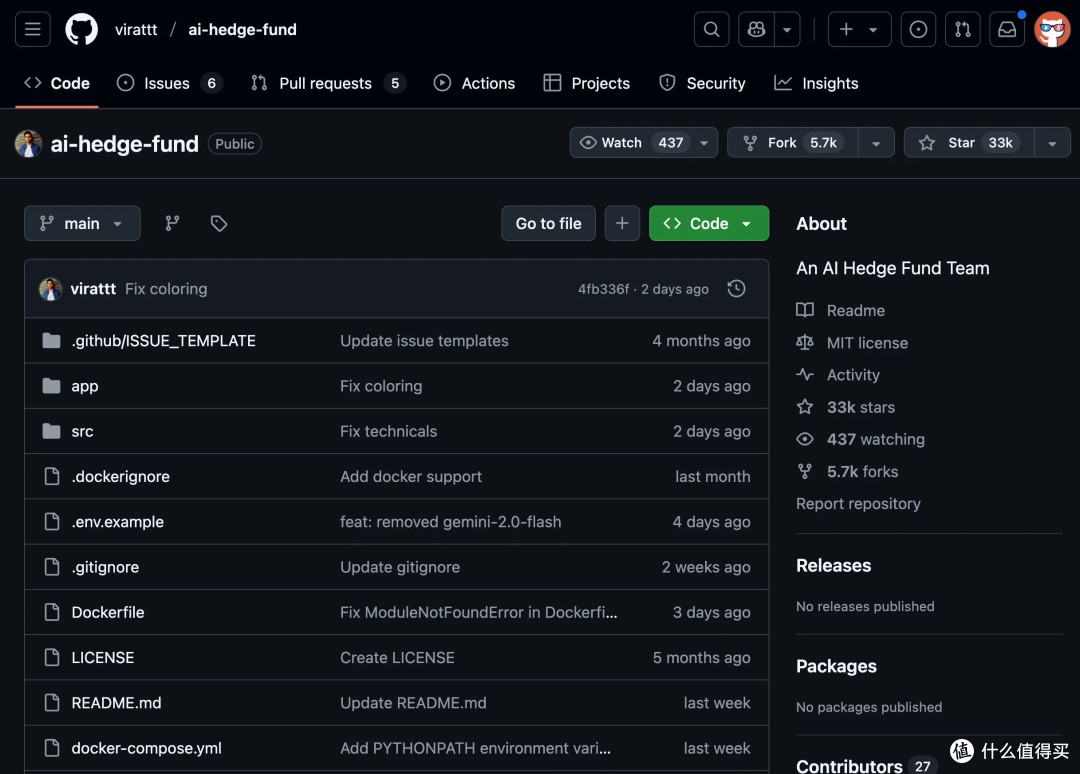The height and width of the screenshot is (774, 1080).
Task: Open the green Code dropdown button
Action: click(708, 223)
